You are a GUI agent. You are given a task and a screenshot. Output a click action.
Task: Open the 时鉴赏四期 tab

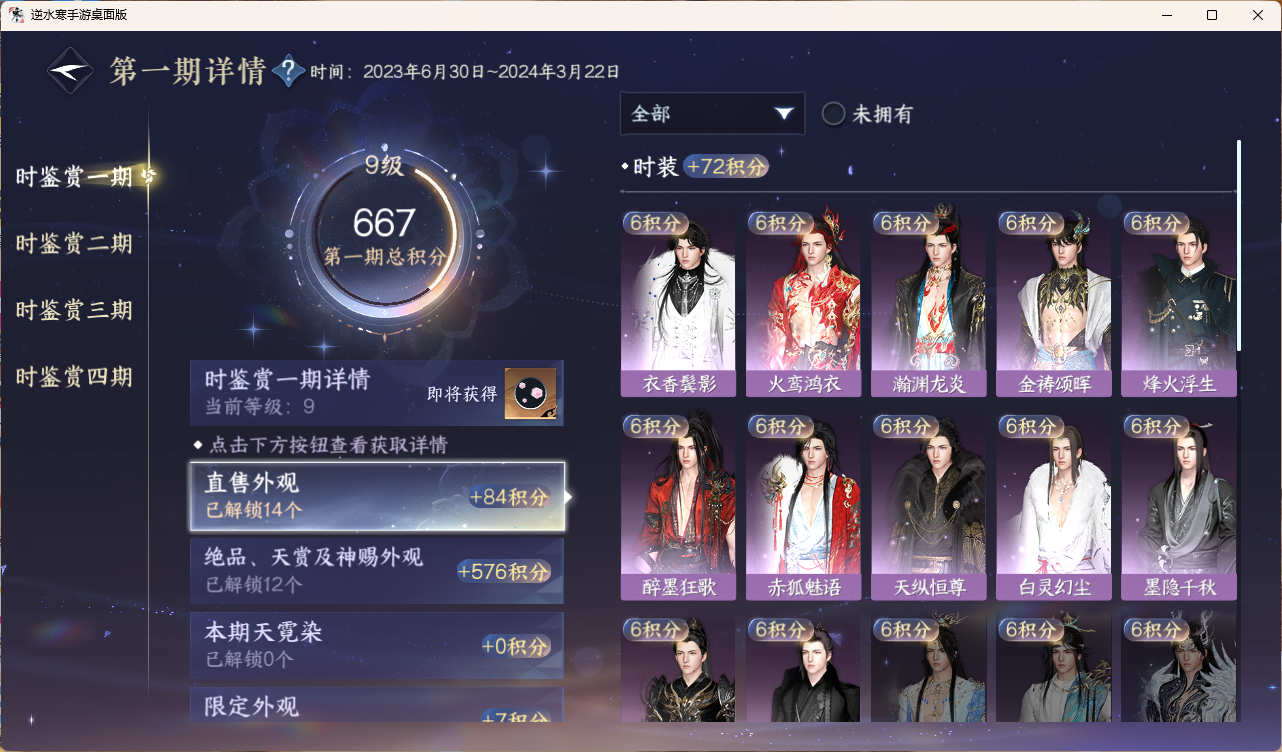pyautogui.click(x=74, y=378)
